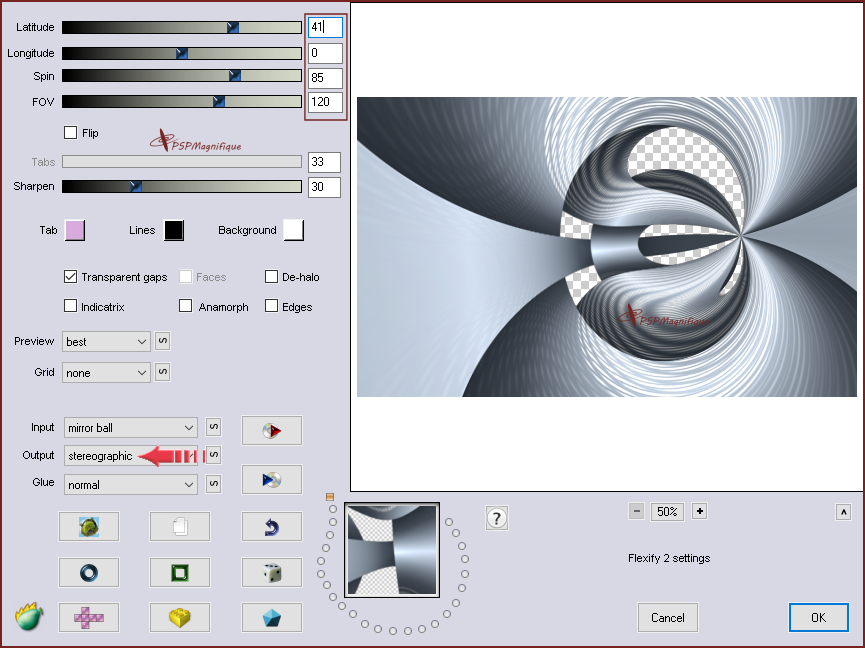This screenshot has width=865, height=648.
Task: Open the Preview quality dropdown
Action: tap(105, 342)
